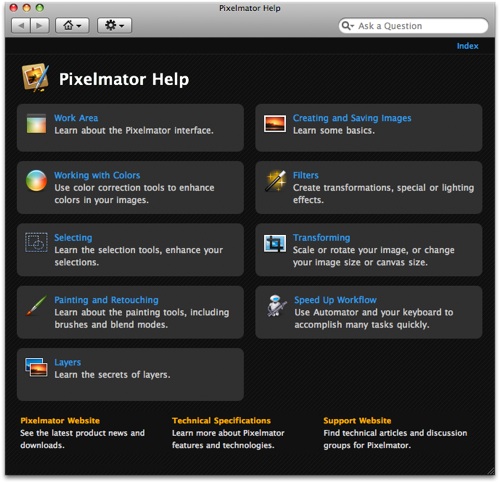Click the text 'Learn about the Pixelmator interface.'
This screenshot has height=483, width=500.
click(134, 130)
